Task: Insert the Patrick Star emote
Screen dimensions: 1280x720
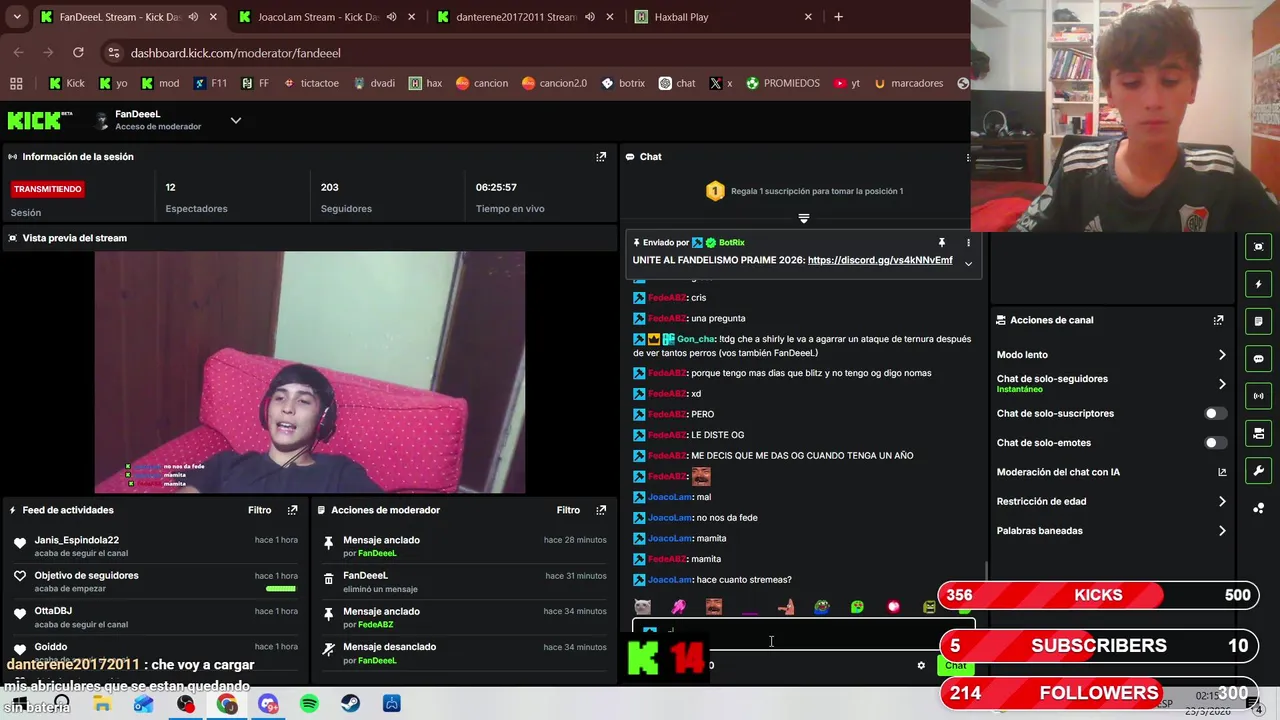Action: [x=785, y=607]
